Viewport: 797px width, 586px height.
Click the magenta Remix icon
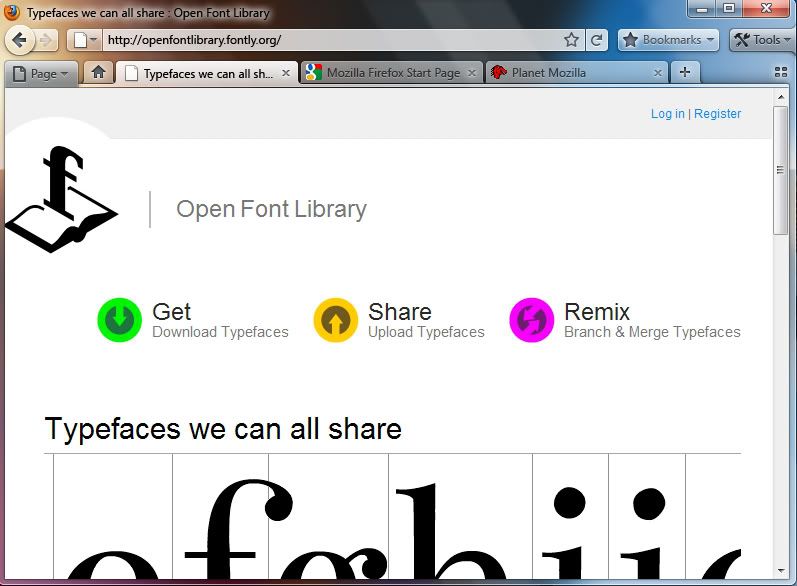point(531,320)
